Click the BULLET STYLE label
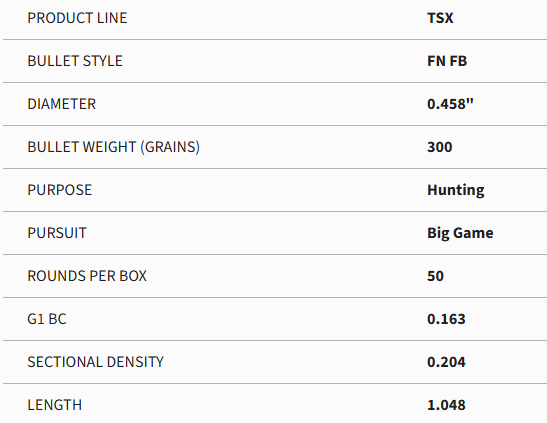547x423 pixels. (75, 61)
